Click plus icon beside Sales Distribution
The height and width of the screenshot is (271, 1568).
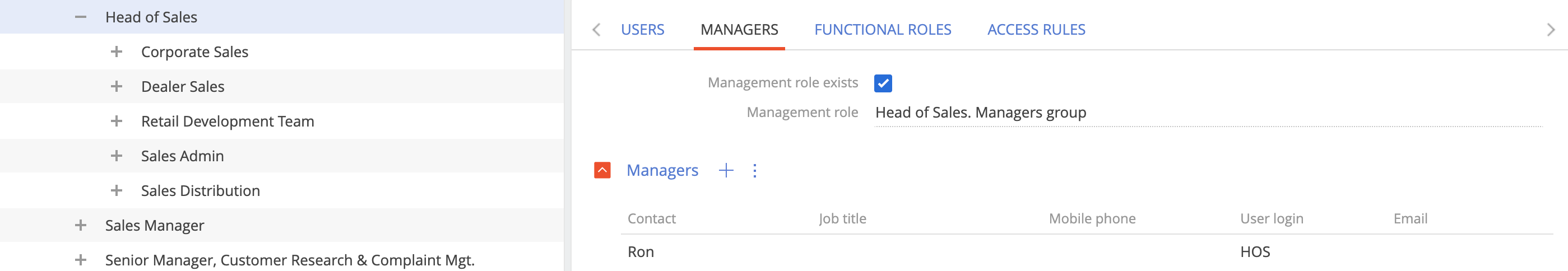(116, 190)
